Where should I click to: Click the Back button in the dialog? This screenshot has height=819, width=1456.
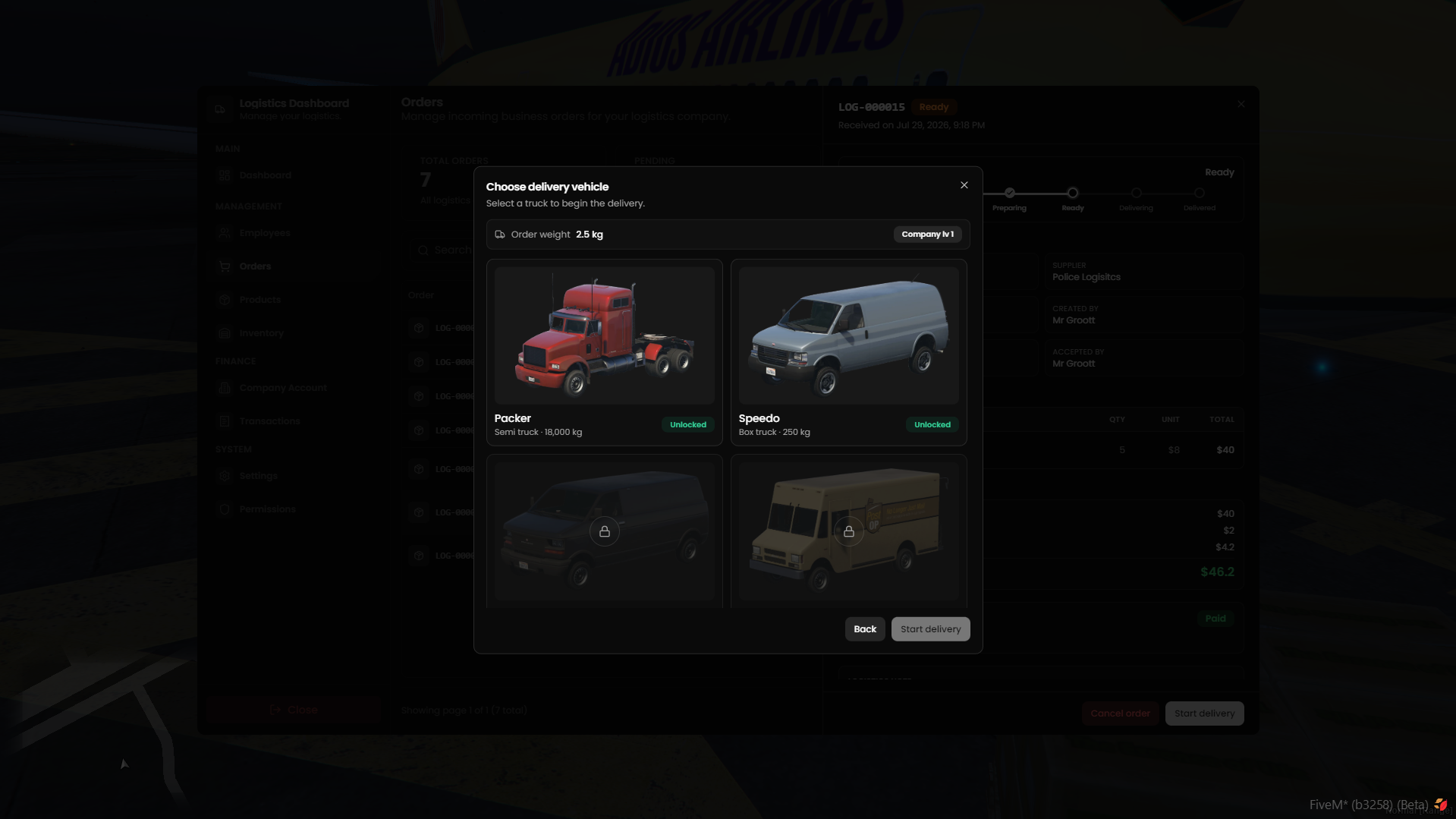point(865,629)
